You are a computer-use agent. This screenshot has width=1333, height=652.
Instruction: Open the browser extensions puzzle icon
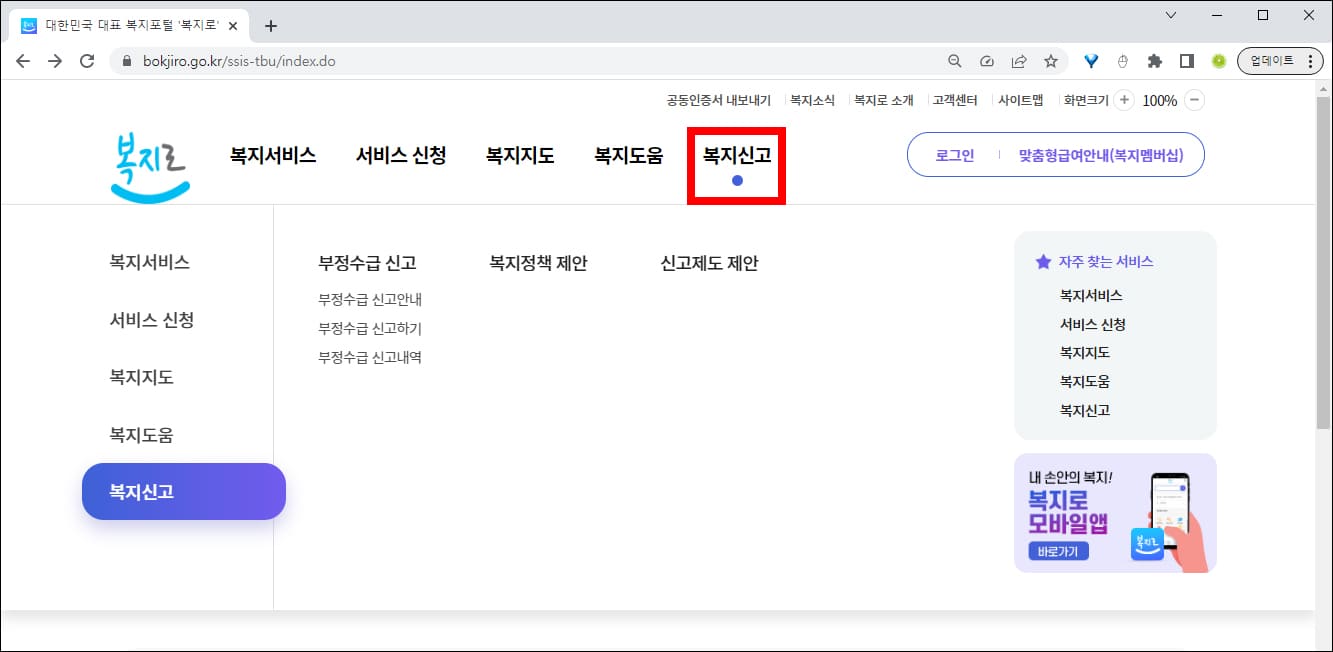[x=1155, y=60]
